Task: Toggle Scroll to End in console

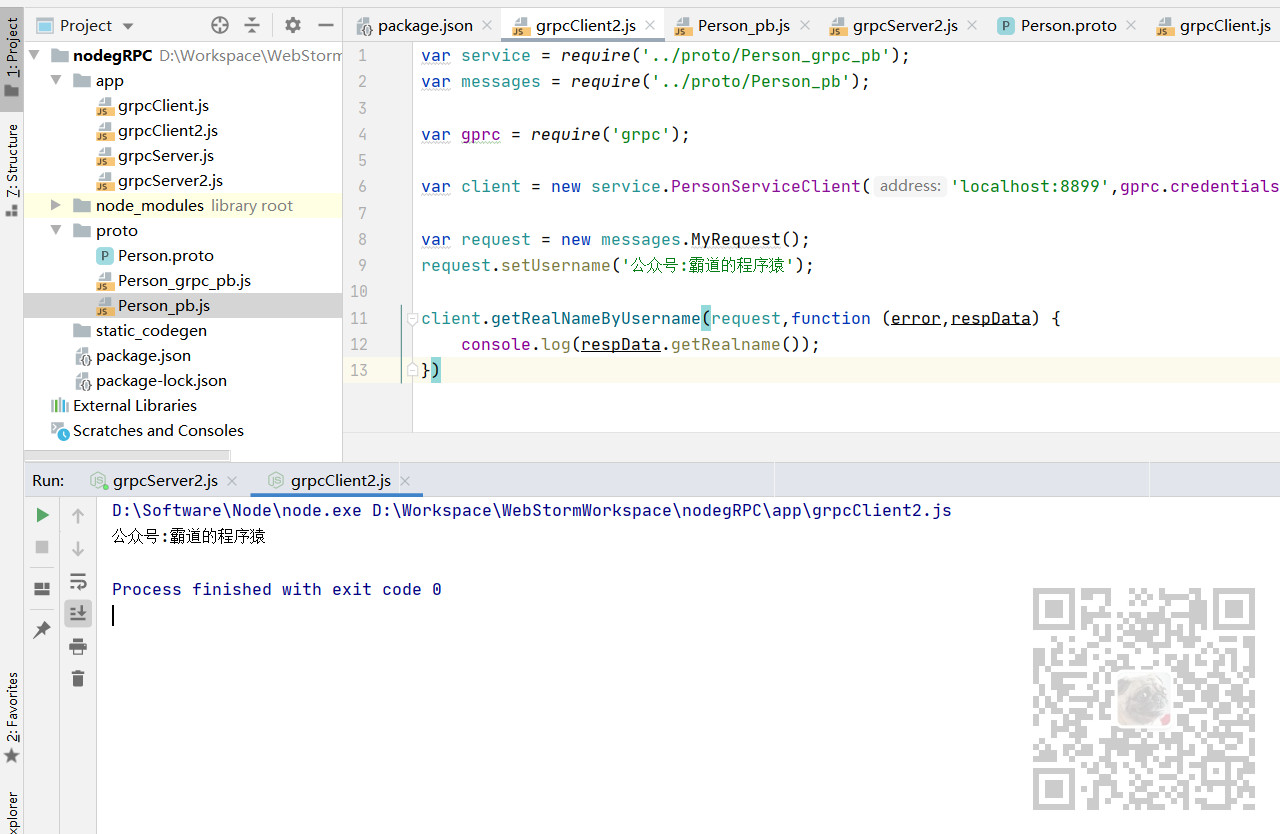Action: (78, 612)
